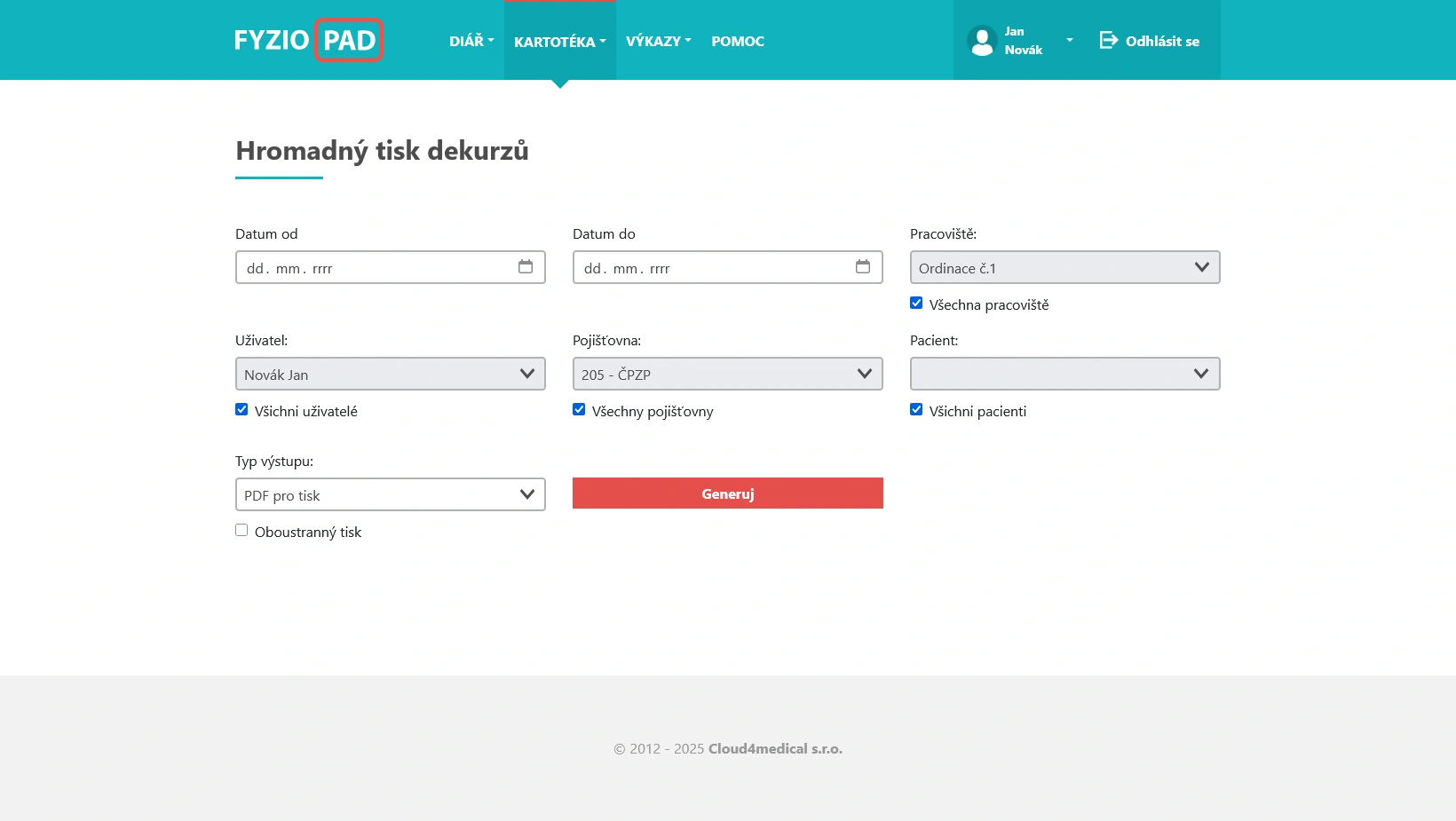Click the logout arrow icon beside Odhlásit se
This screenshot has height=821, width=1456.
coord(1108,40)
